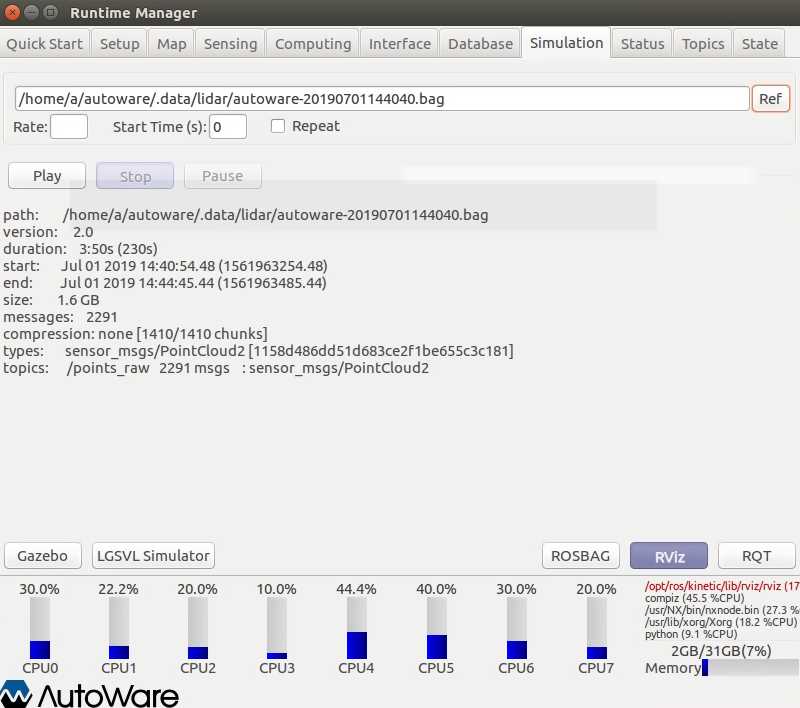Click the 'version: 2.0' line
This screenshot has width=800, height=708.
coord(48,232)
